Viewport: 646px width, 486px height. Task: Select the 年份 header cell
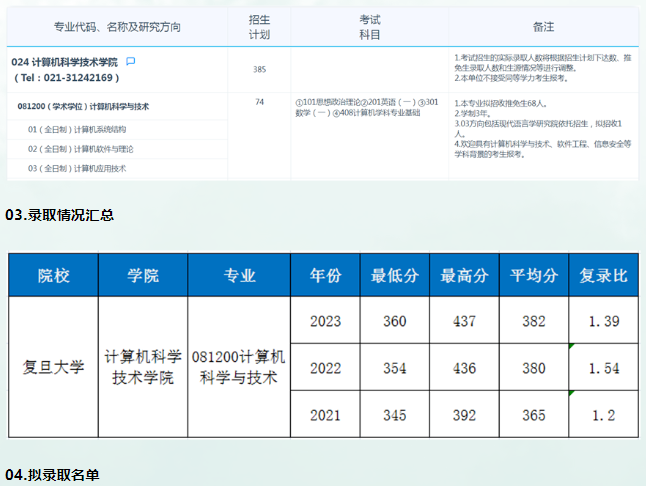[x=325, y=275]
